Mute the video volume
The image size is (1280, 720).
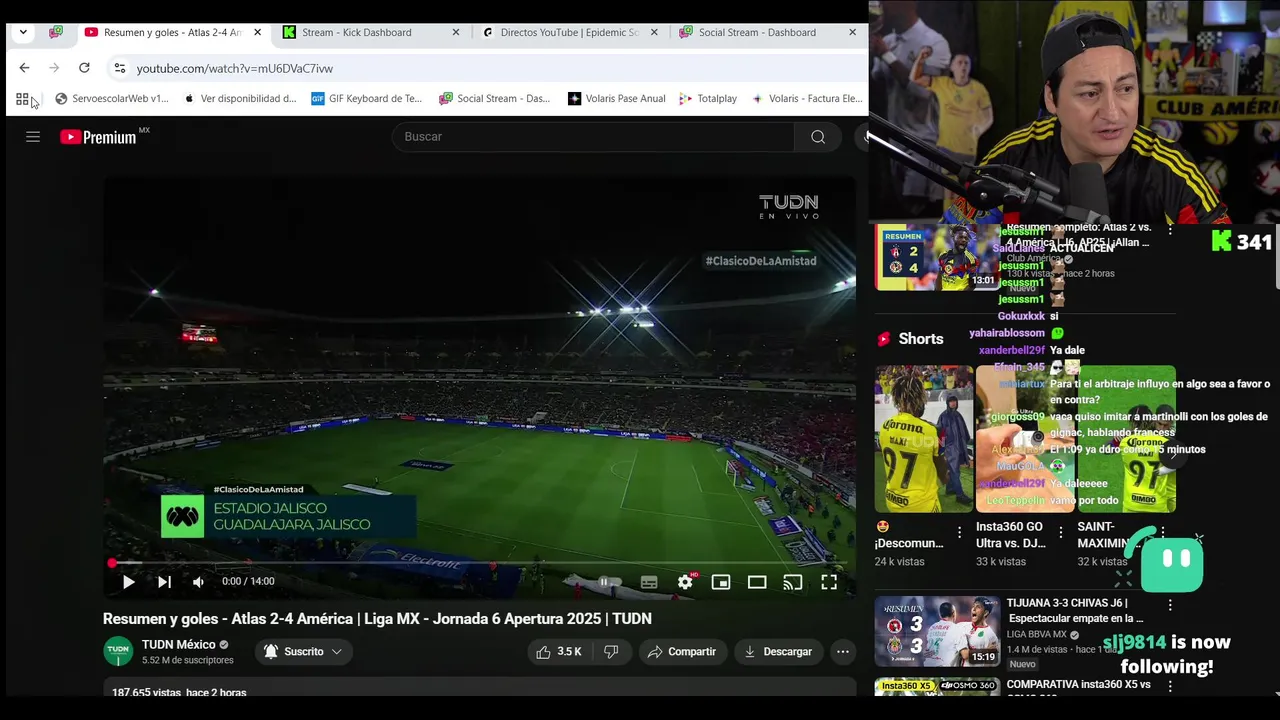199,582
